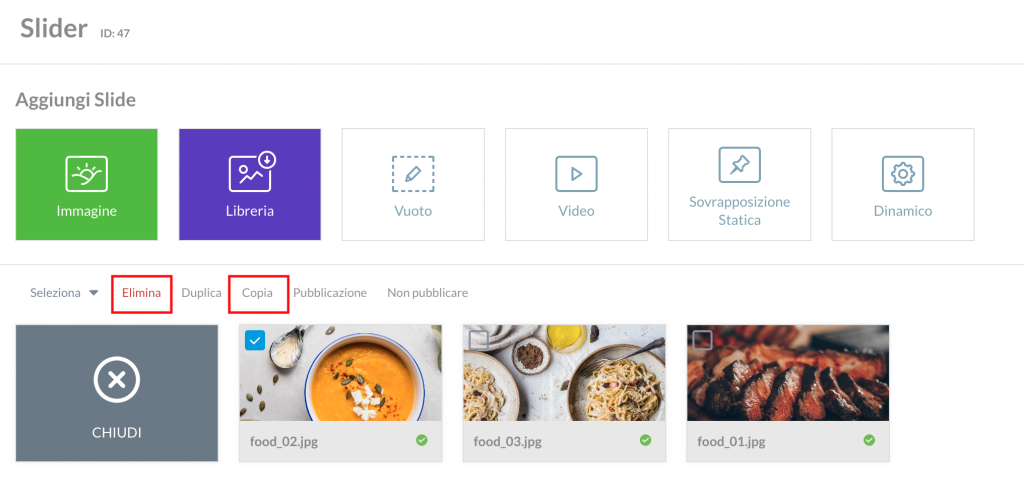Check the food_01.jpg steak slide checkbox
The height and width of the screenshot is (490, 1024).
tap(703, 340)
